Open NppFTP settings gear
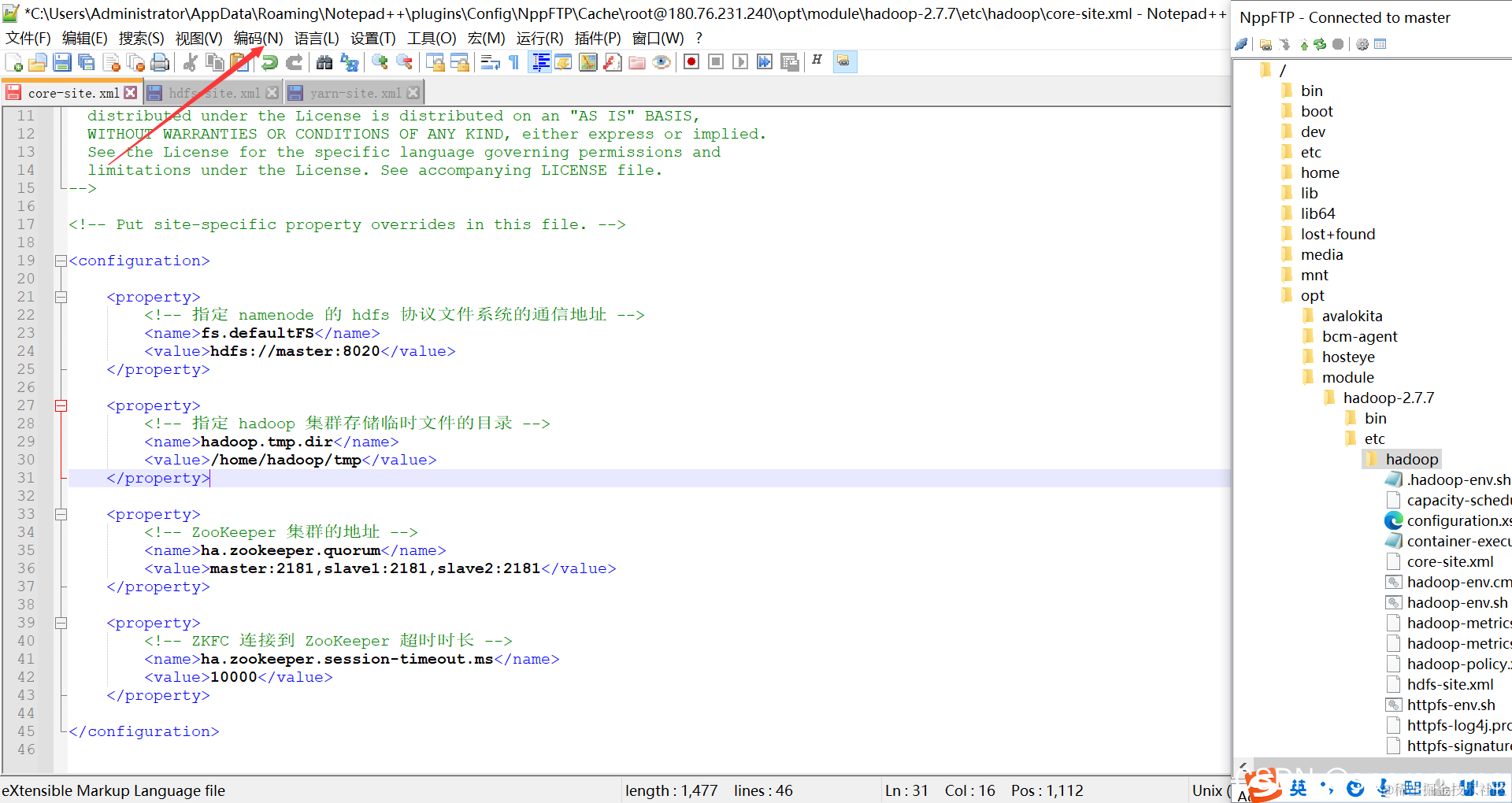The image size is (1512, 803). 1362,44
